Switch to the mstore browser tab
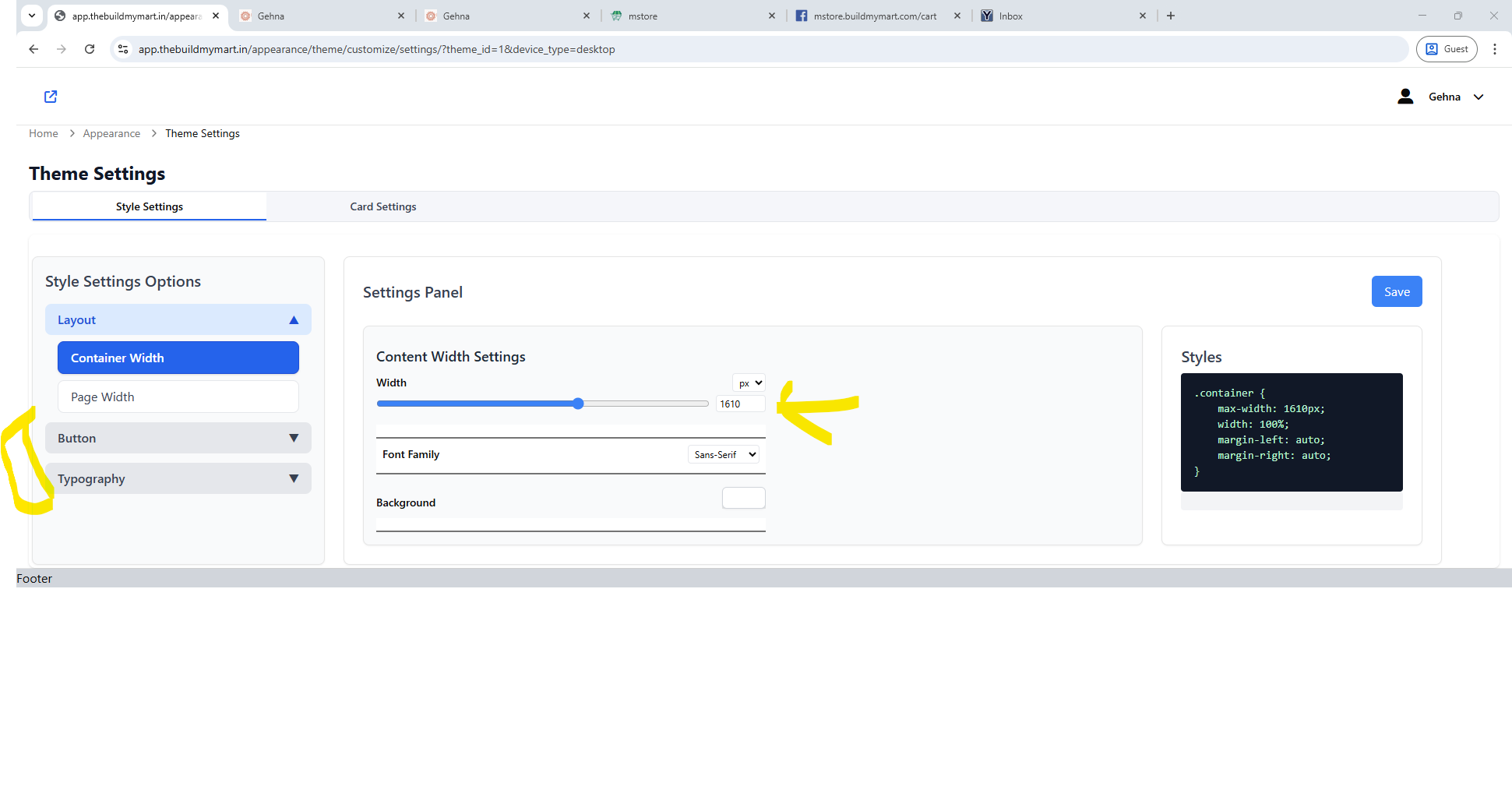The image size is (1512, 804). pos(693,16)
